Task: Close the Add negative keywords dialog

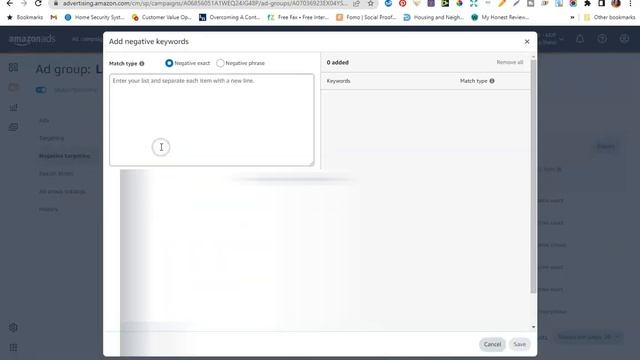Action: [527, 42]
